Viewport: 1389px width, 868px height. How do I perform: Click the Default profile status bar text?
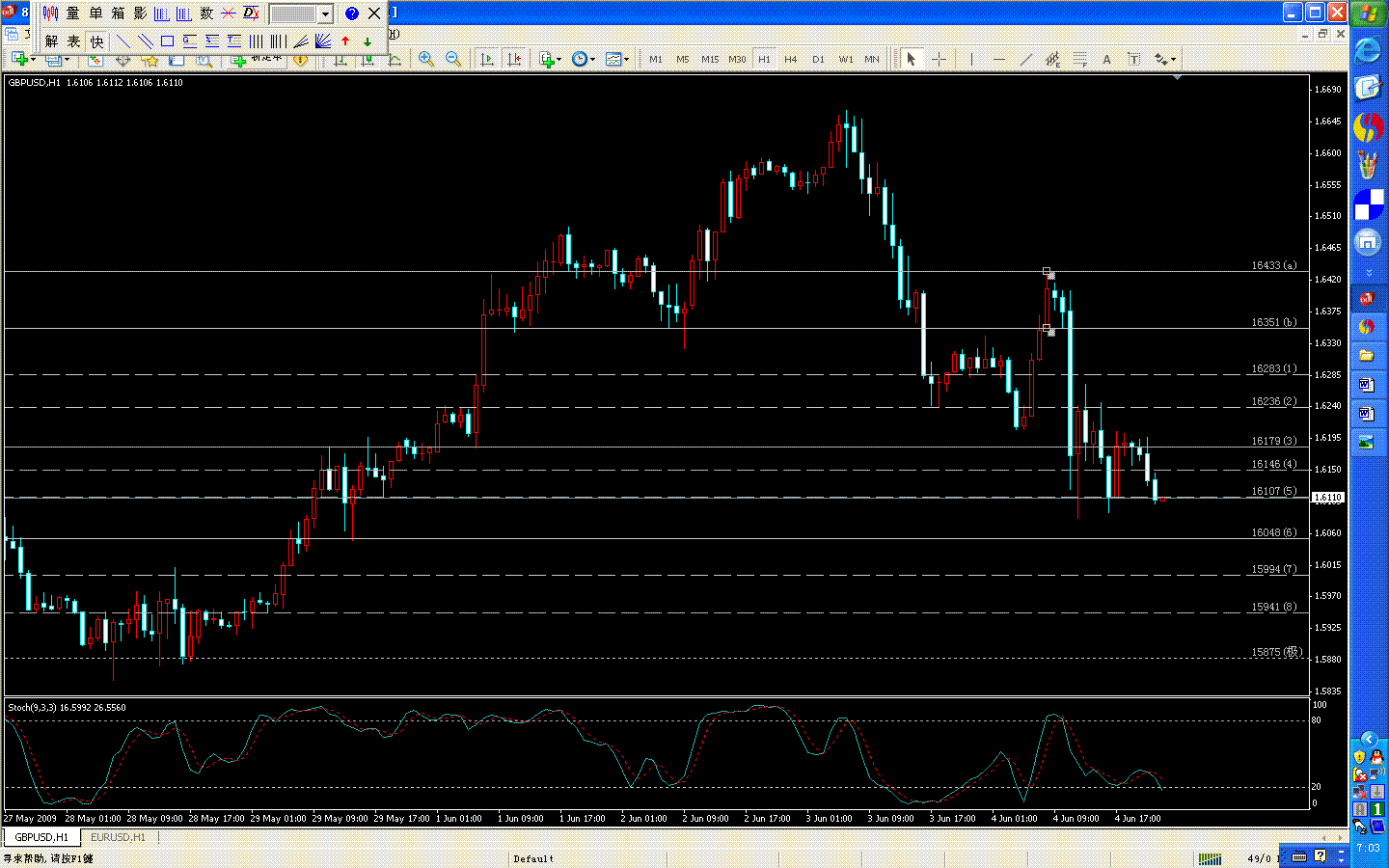click(533, 858)
